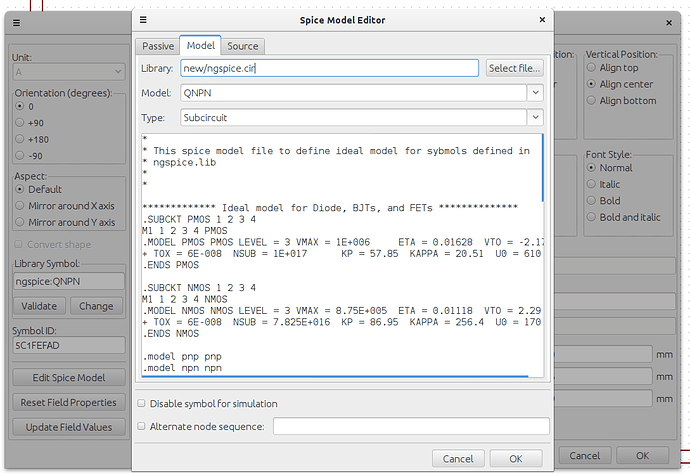Toggle the Convert shape checkbox
The height and width of the screenshot is (474, 690).
(18, 244)
